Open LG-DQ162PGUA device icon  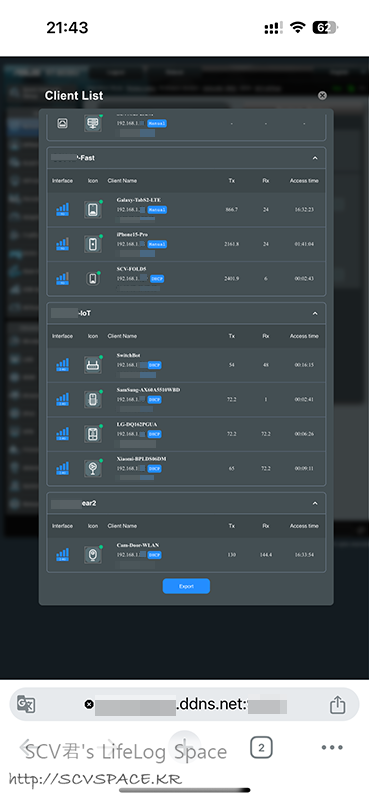pyautogui.click(x=93, y=434)
